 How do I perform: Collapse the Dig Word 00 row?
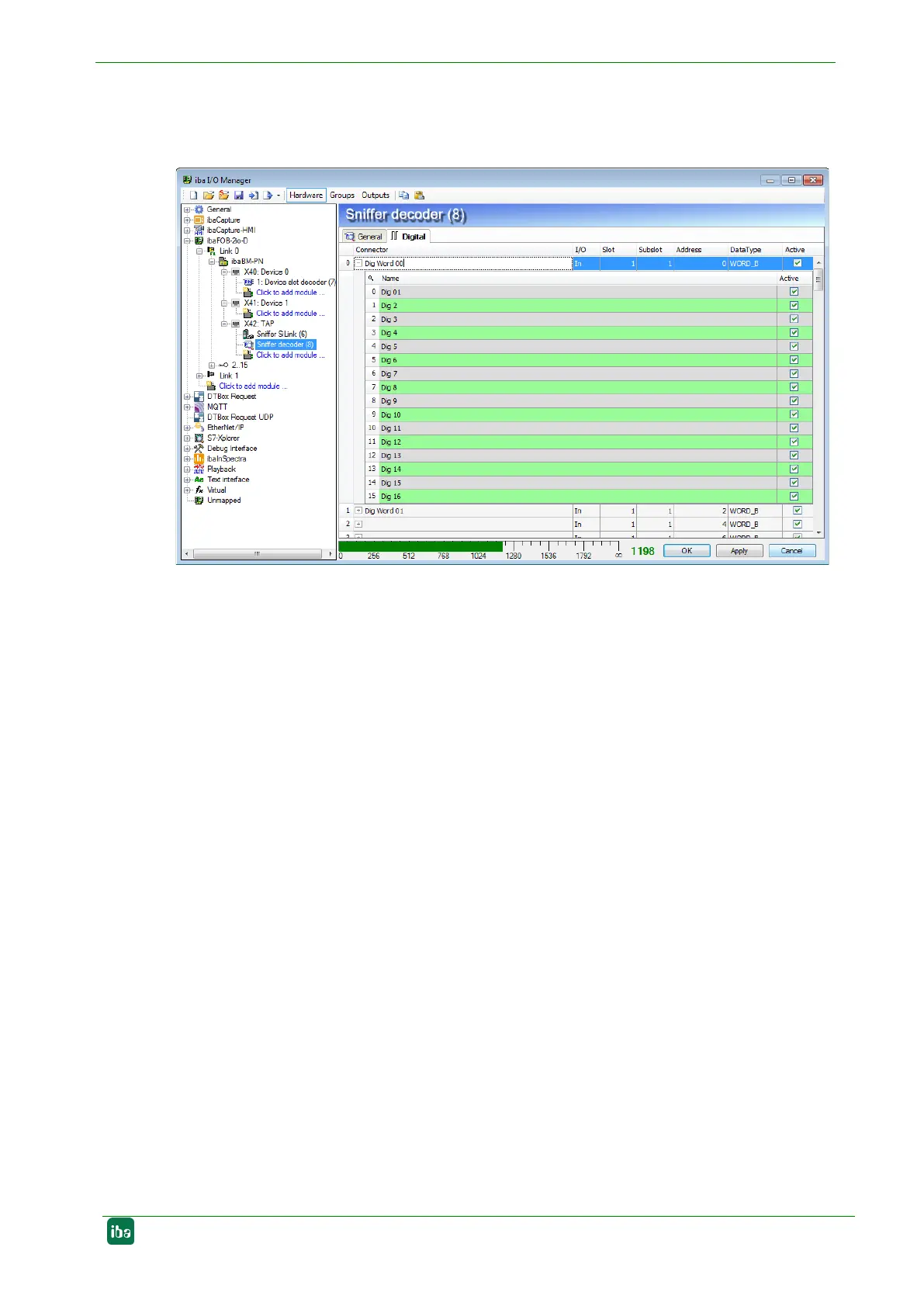tap(358, 264)
